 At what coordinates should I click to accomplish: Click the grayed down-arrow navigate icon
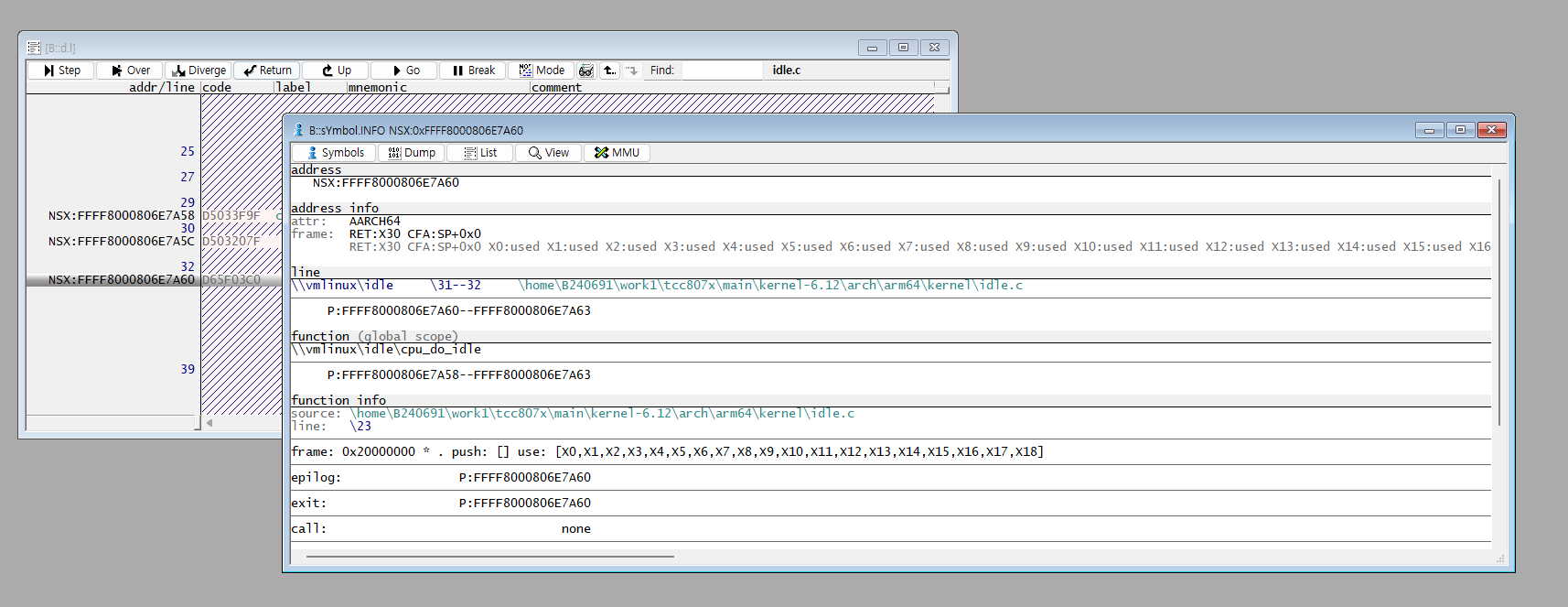[x=632, y=70]
